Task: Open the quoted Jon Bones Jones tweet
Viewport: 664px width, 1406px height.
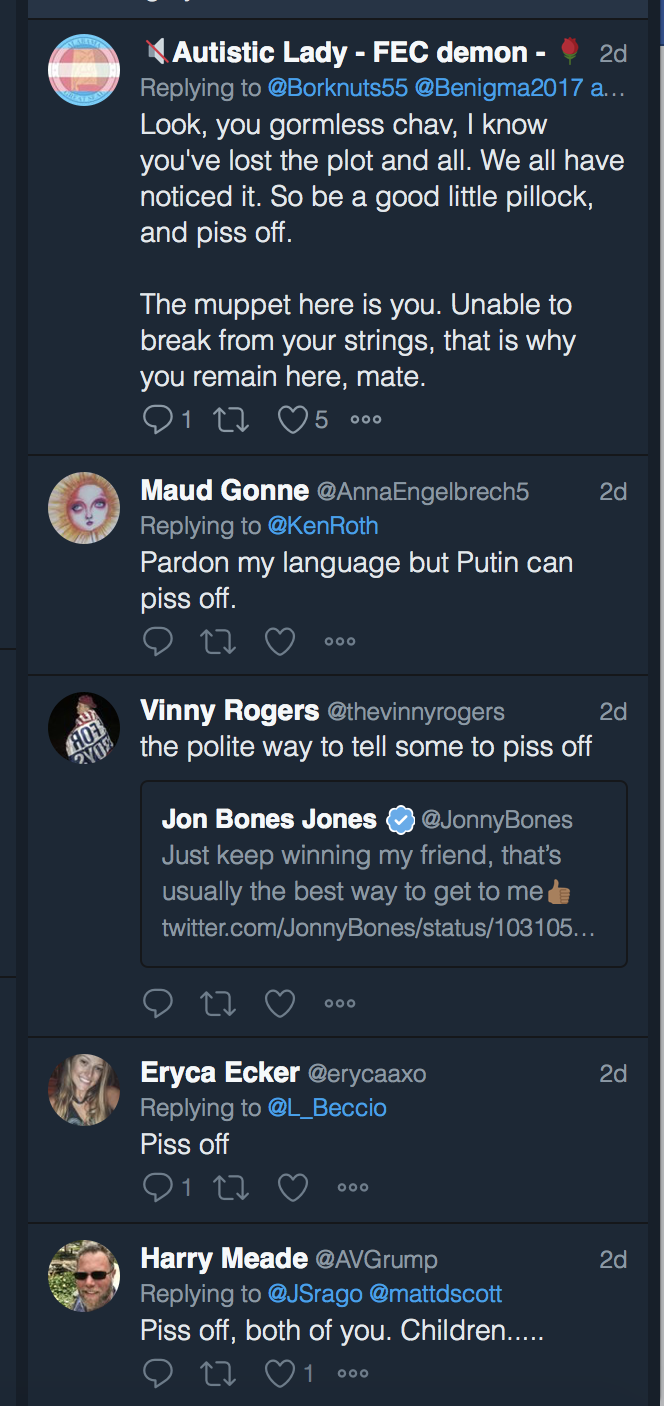Action: tap(384, 874)
